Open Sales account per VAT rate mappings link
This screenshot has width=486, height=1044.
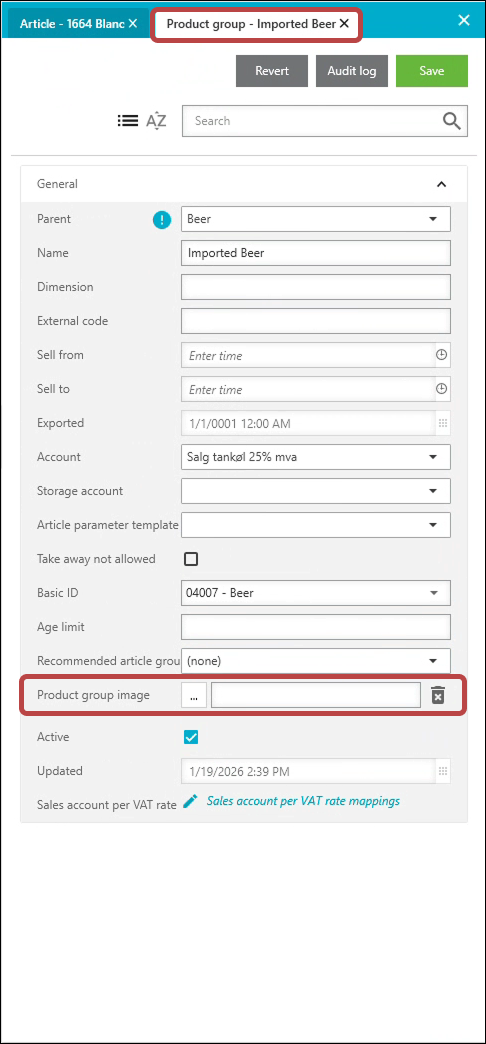coord(303,801)
